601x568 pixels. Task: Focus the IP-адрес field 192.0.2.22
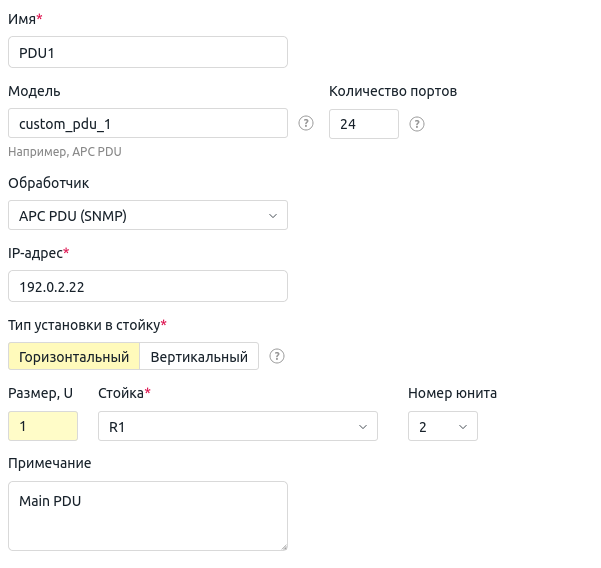148,286
